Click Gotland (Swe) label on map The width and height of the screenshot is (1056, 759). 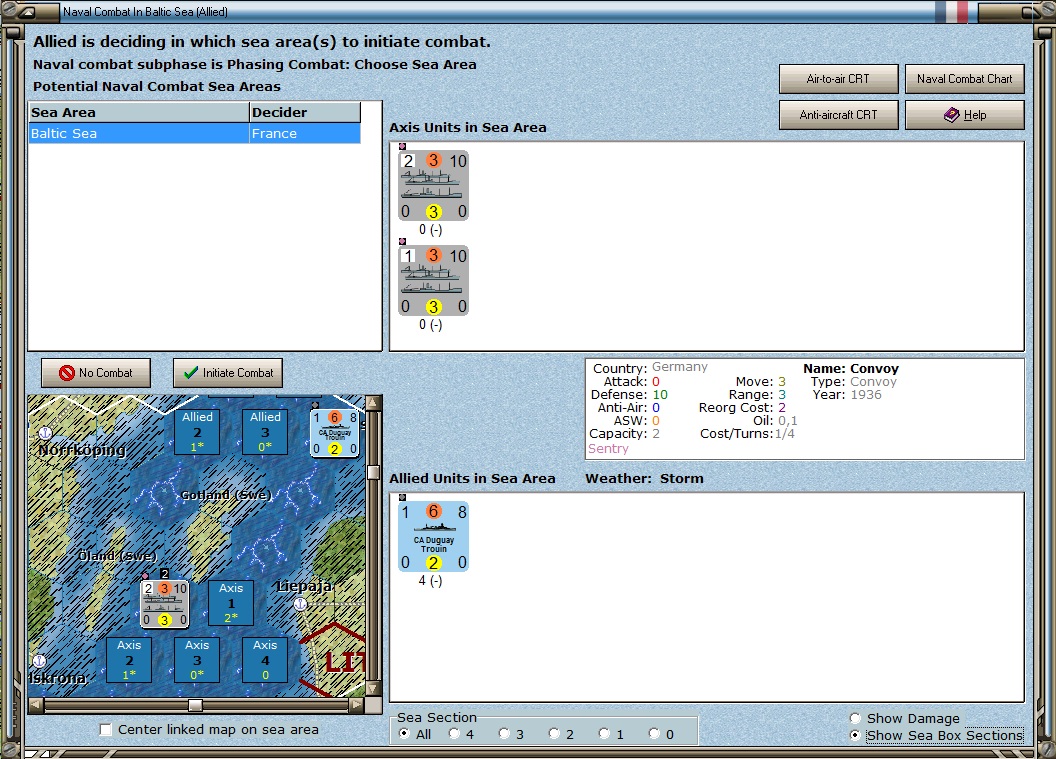click(226, 495)
